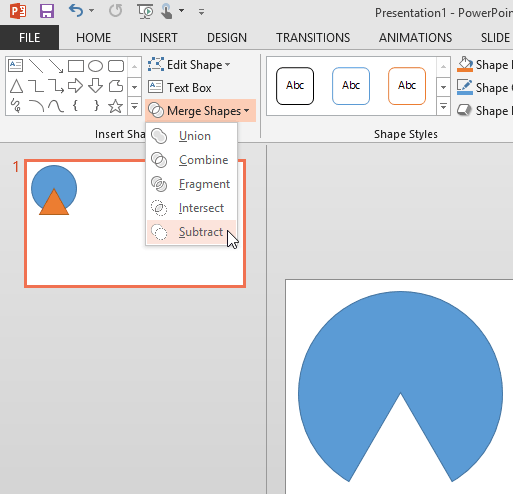Choose Intersect from Merge Shapes menu

[192, 208]
